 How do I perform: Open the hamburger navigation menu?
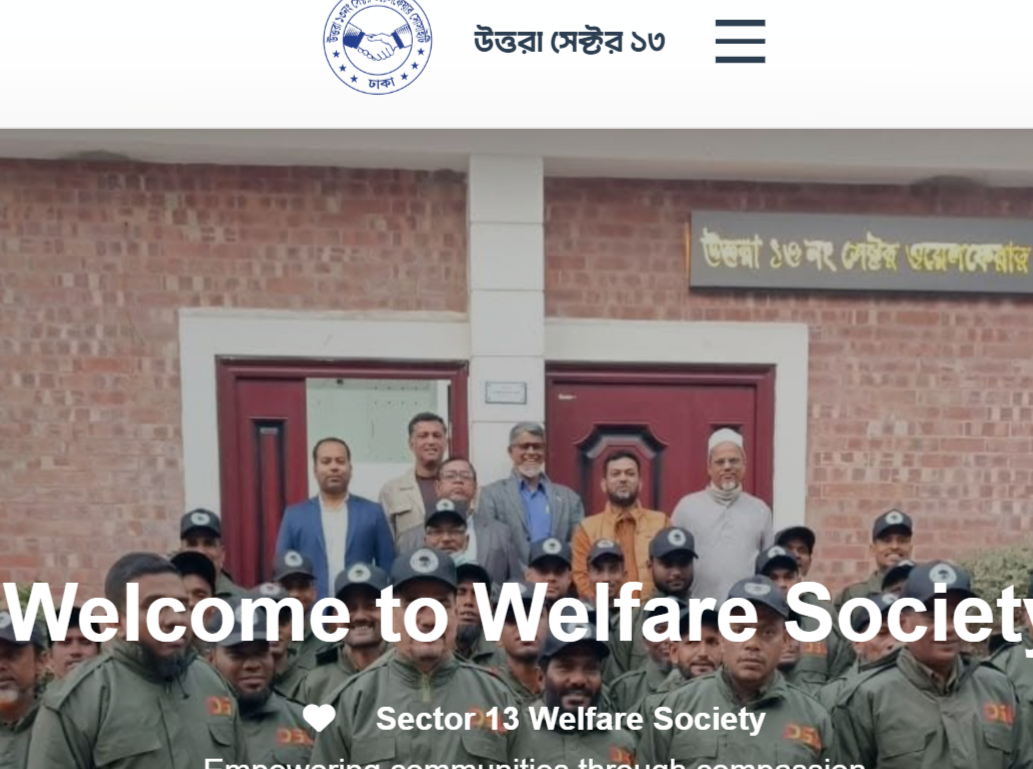740,41
